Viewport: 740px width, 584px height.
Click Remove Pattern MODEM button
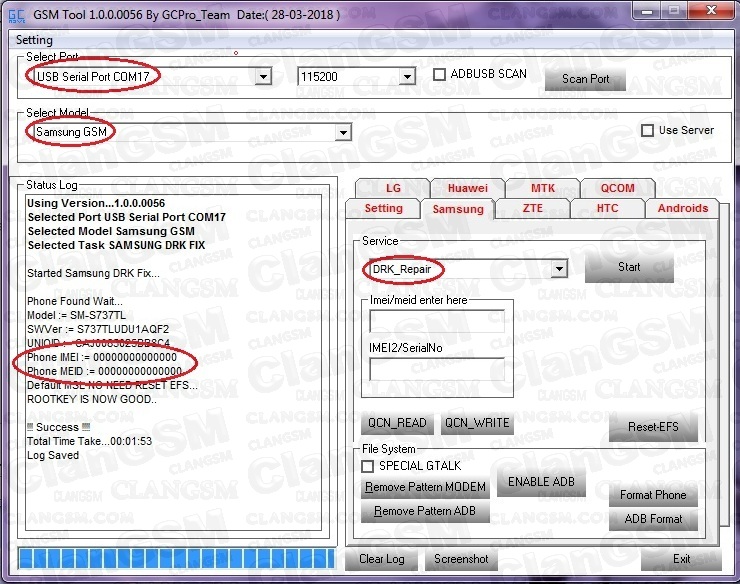[425, 487]
